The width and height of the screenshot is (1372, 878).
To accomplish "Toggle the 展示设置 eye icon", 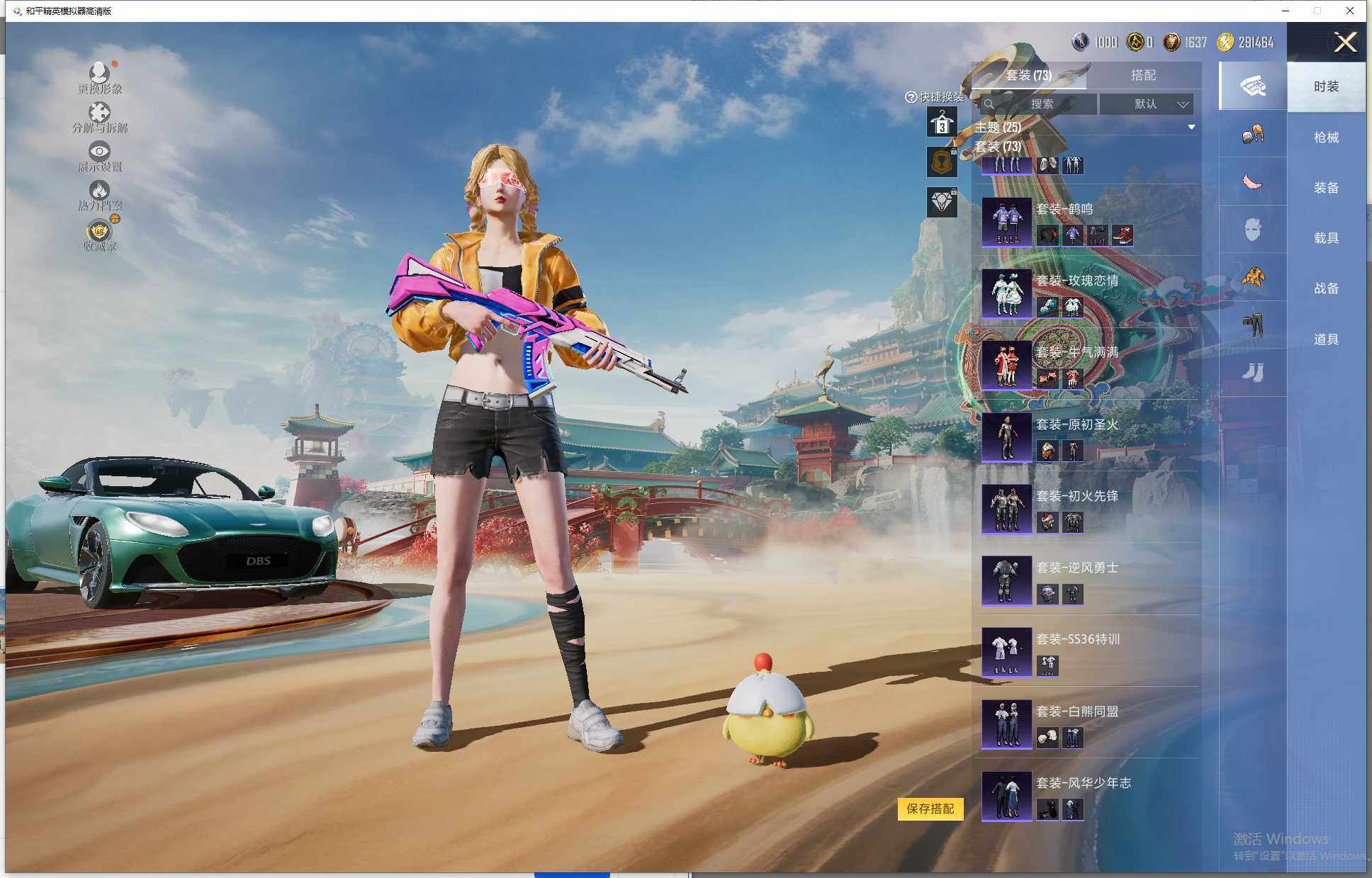I will click(x=99, y=152).
